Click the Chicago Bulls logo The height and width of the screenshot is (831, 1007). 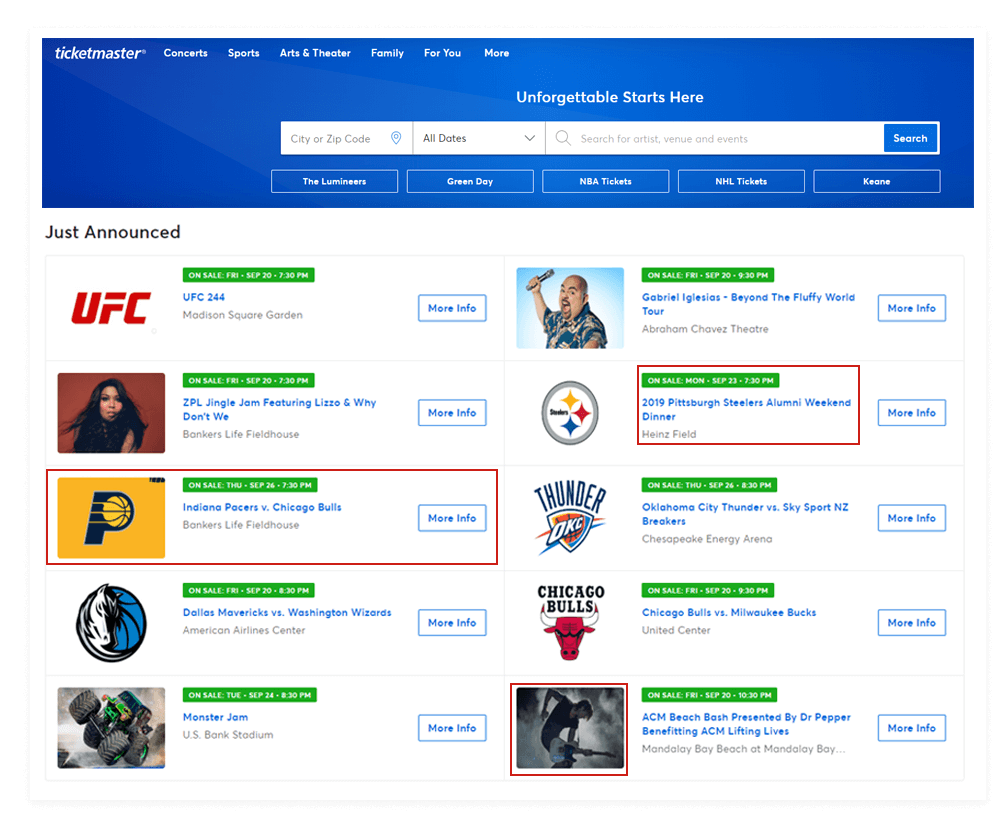pyautogui.click(x=570, y=622)
